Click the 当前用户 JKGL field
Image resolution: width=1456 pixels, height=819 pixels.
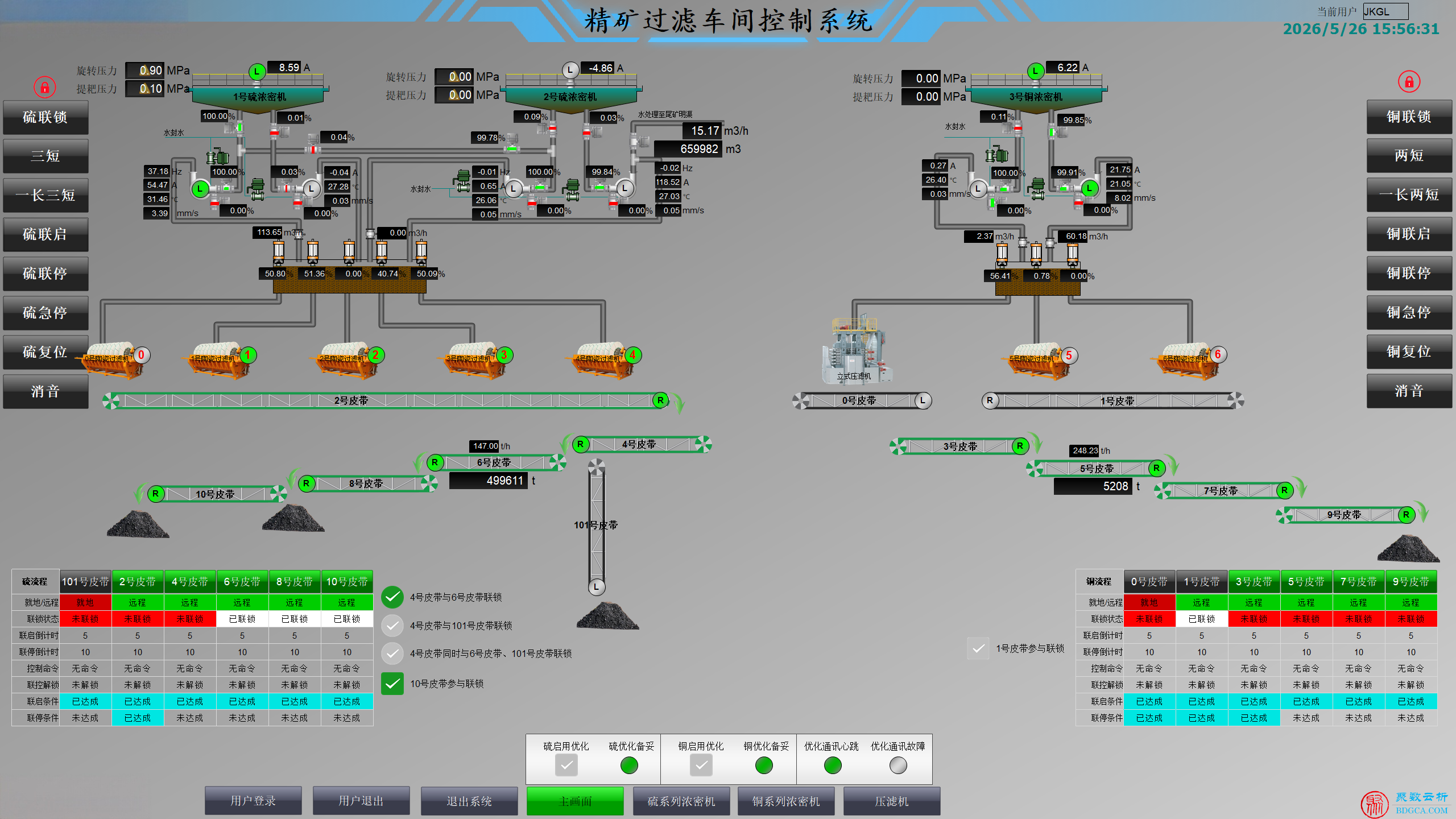point(1385,11)
